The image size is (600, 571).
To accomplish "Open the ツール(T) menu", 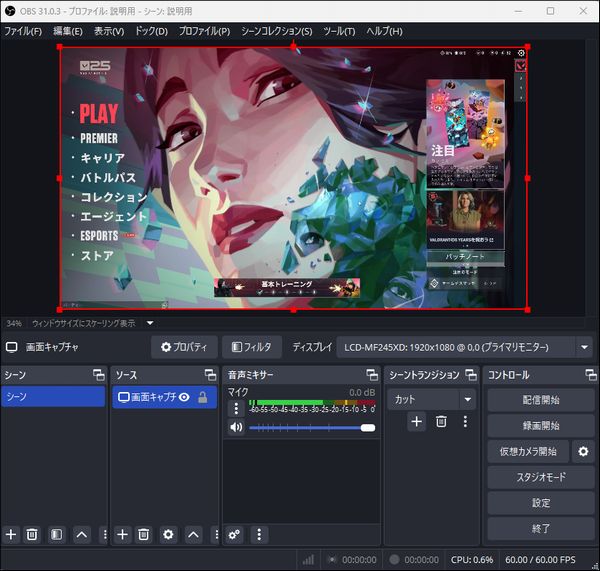I will (x=339, y=31).
